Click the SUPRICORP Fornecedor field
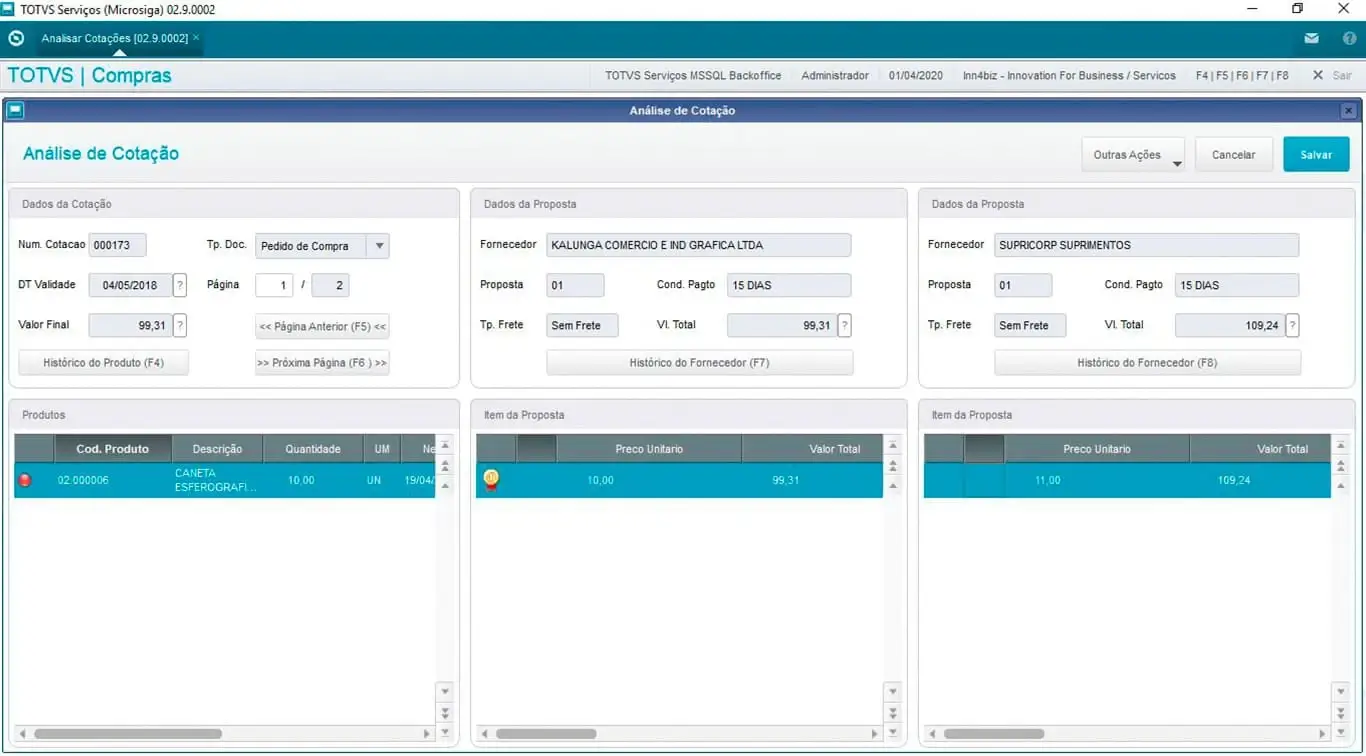1366x756 pixels. (x=1147, y=245)
